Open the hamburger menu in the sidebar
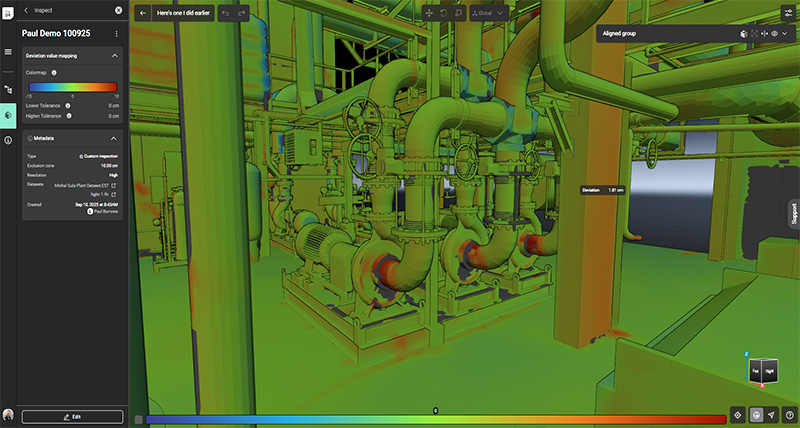800x428 pixels. coord(8,52)
